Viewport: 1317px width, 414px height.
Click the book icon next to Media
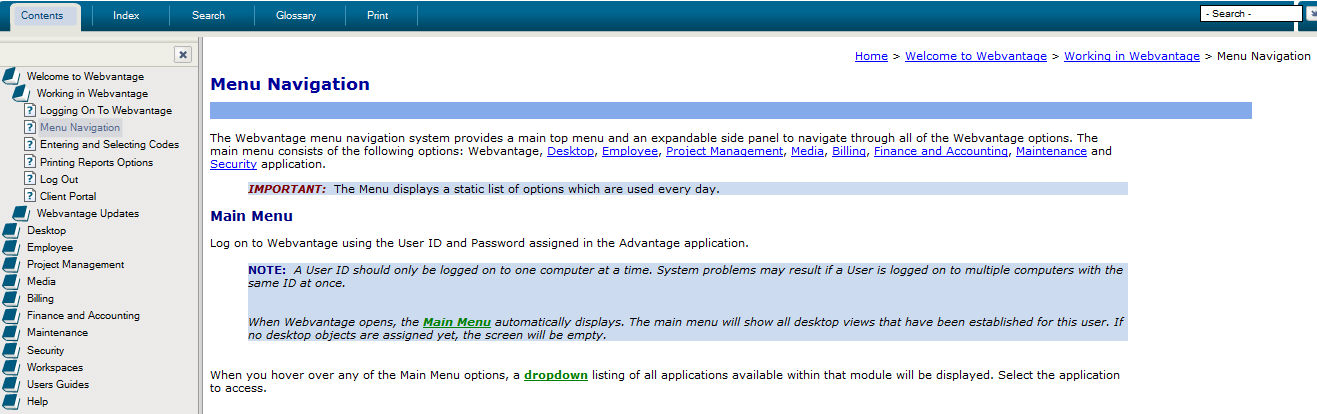(x=11, y=282)
